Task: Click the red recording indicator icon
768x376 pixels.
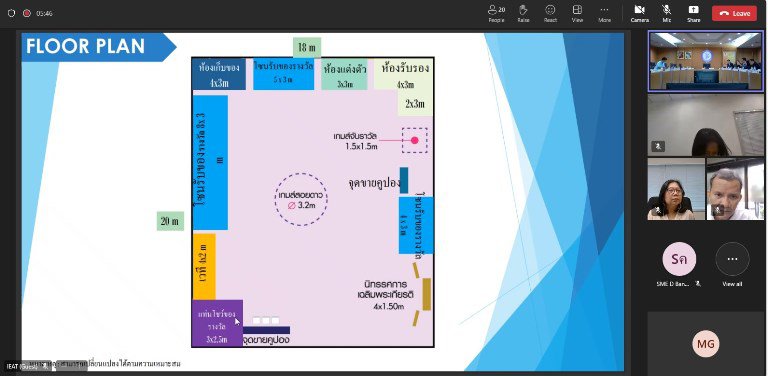Action: coord(27,13)
